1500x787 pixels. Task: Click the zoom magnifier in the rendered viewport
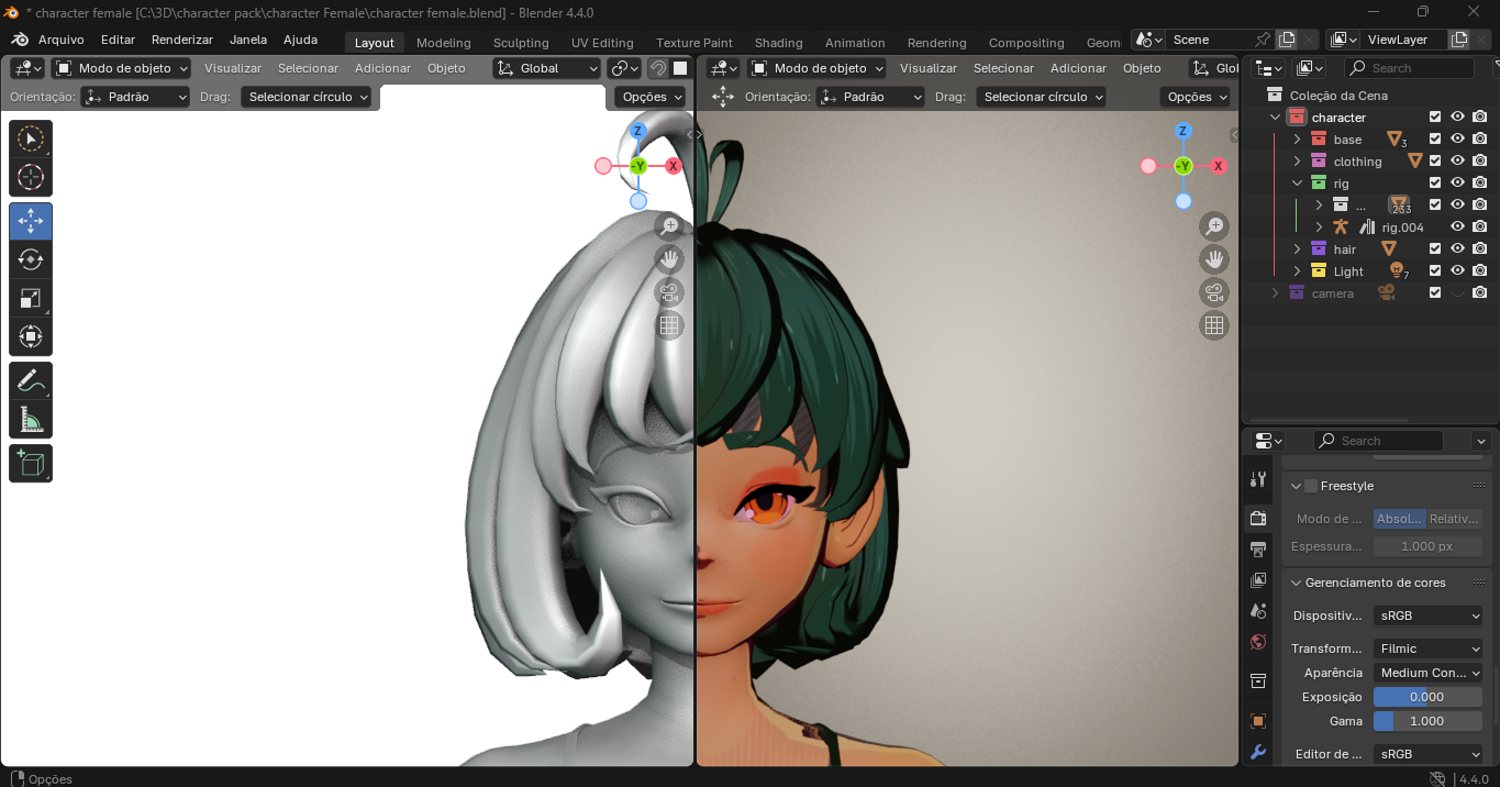pyautogui.click(x=1214, y=227)
